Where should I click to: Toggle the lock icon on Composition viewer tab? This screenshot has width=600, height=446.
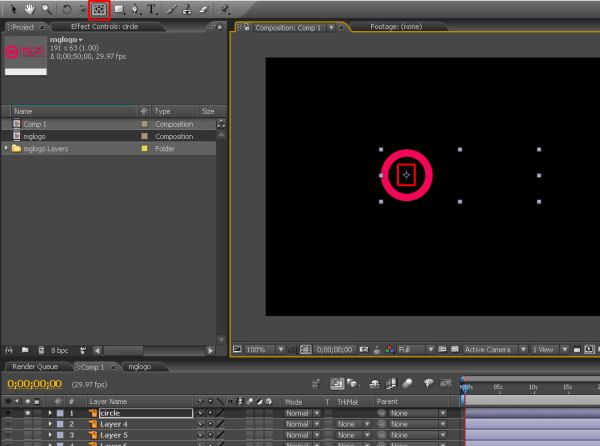247,27
